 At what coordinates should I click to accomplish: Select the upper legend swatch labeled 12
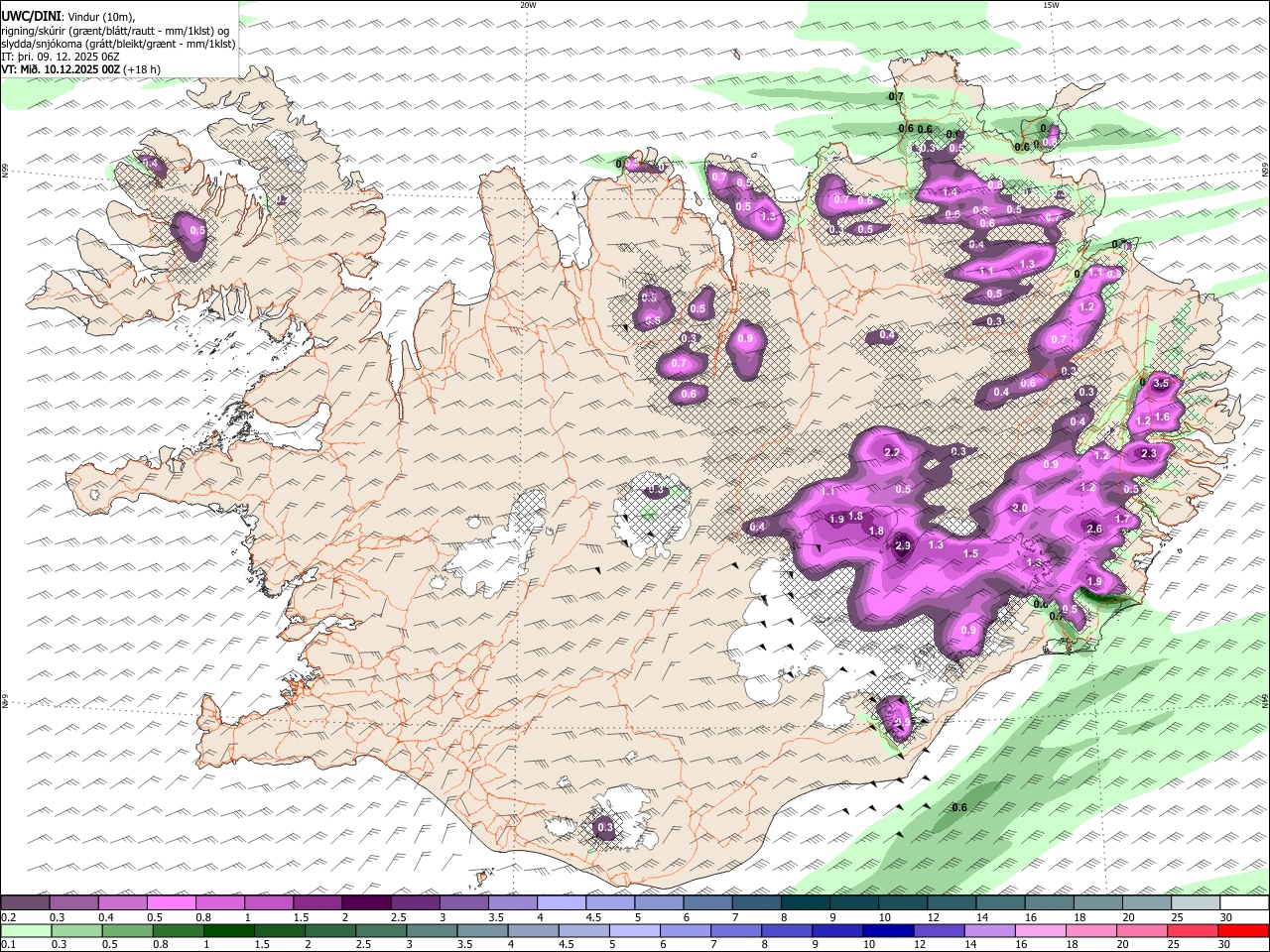tap(952, 902)
